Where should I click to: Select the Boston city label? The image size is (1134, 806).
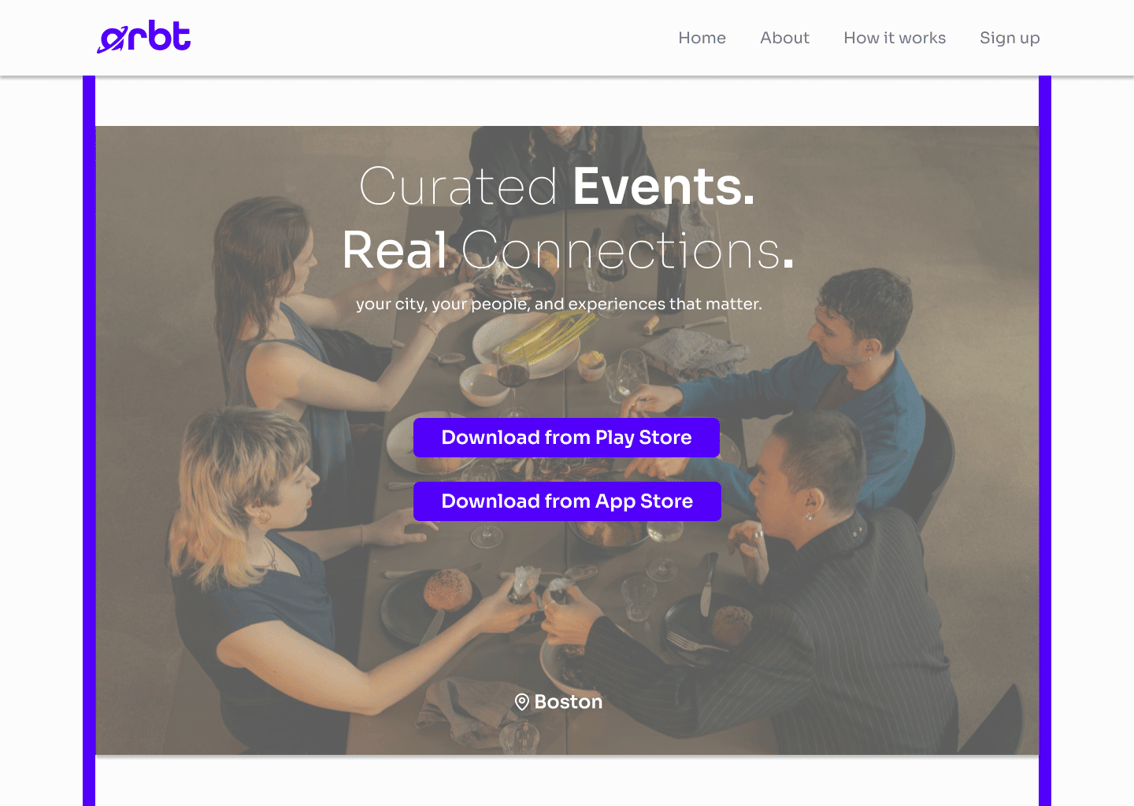[568, 702]
